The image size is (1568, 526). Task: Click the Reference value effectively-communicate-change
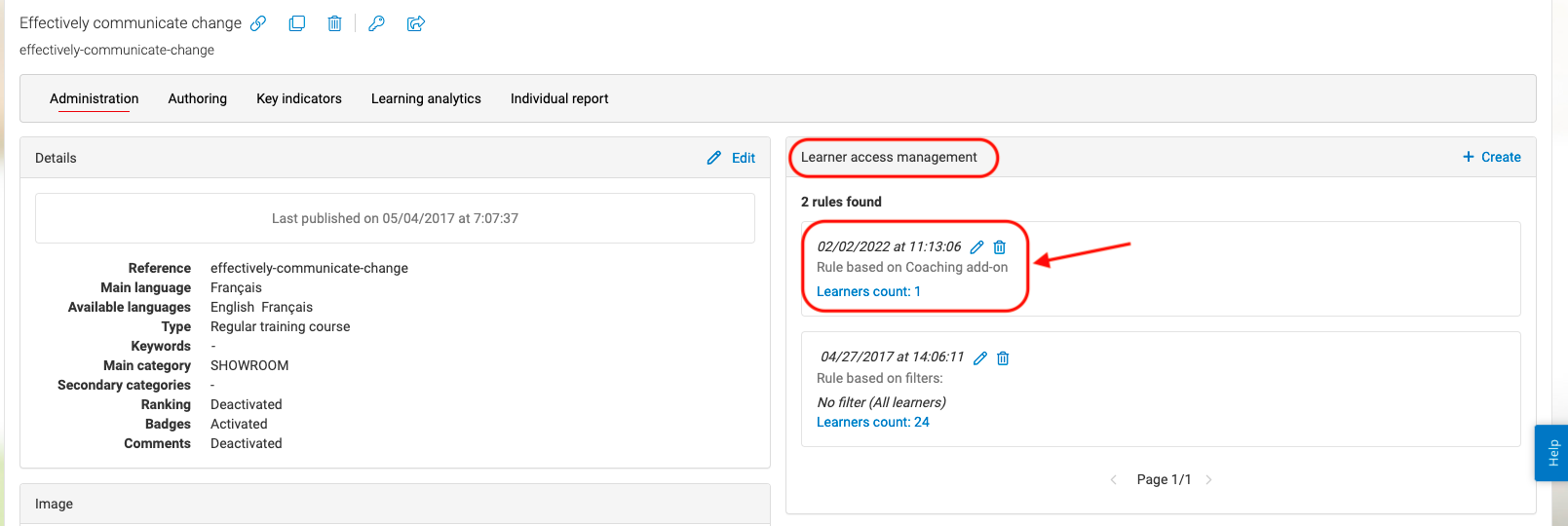[x=309, y=268]
